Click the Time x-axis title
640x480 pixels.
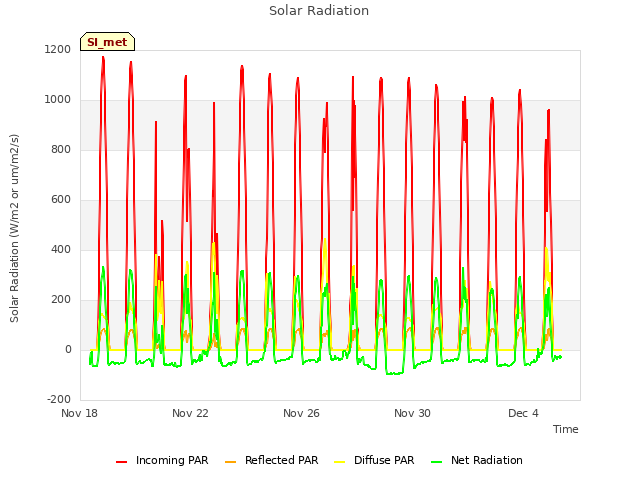coord(565,429)
